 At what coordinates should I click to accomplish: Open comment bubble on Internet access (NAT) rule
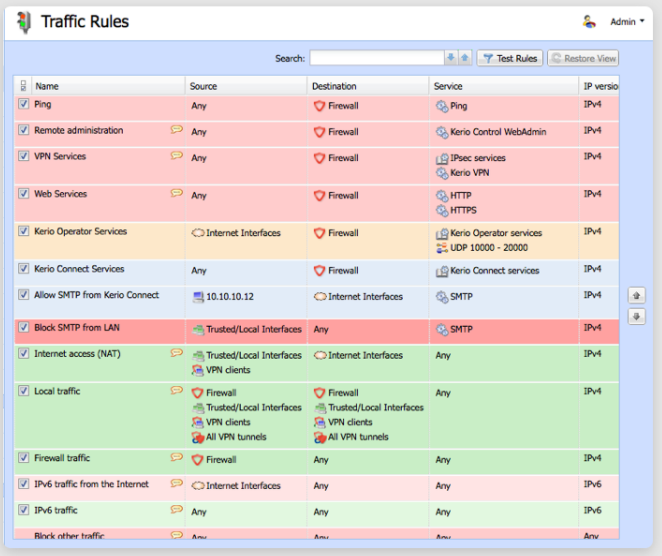(176, 353)
